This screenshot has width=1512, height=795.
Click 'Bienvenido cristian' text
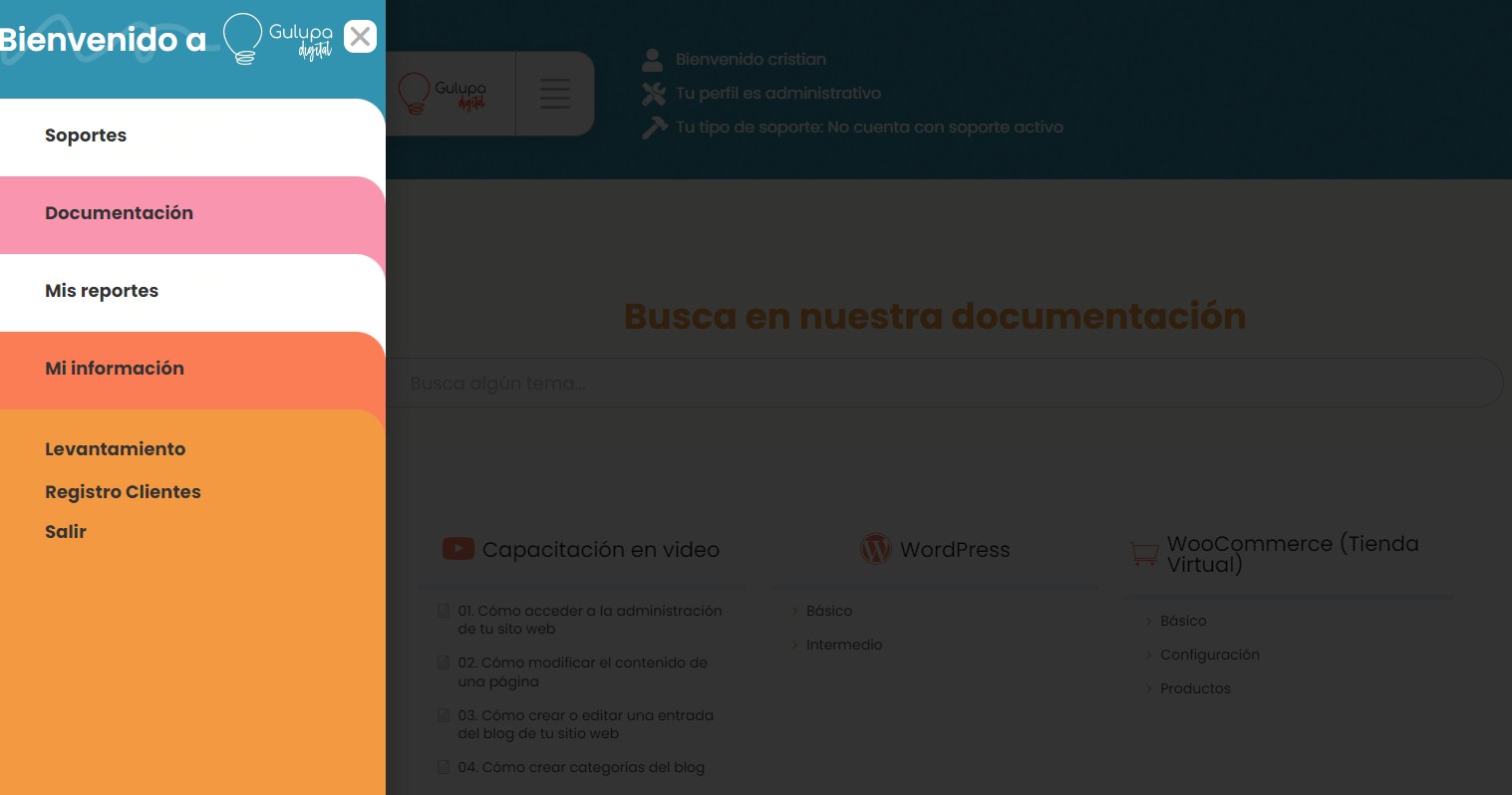click(x=751, y=60)
